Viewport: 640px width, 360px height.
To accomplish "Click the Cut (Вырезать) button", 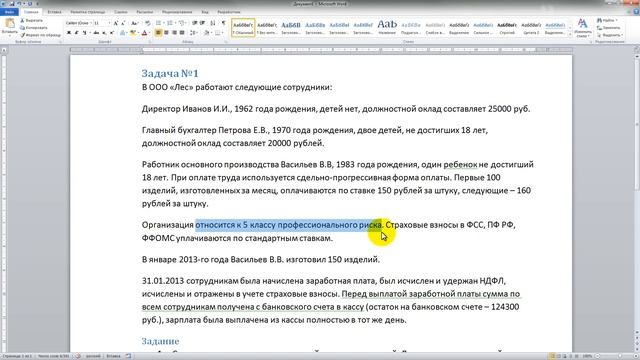I will coord(32,20).
